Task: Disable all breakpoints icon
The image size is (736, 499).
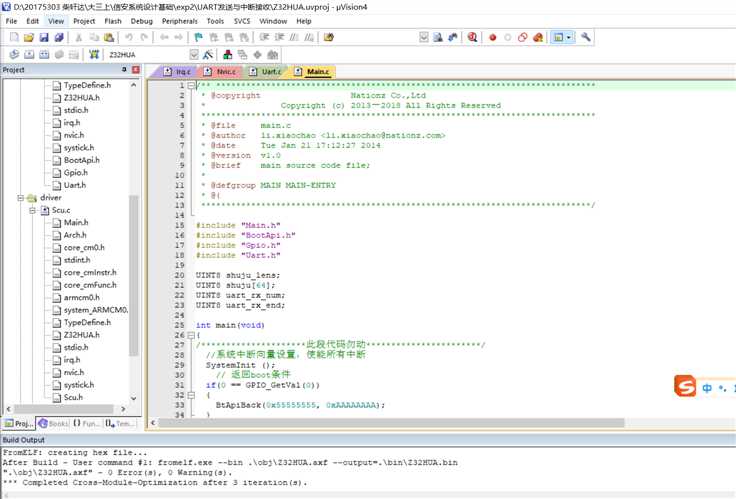Action: pyautogui.click(x=522, y=37)
